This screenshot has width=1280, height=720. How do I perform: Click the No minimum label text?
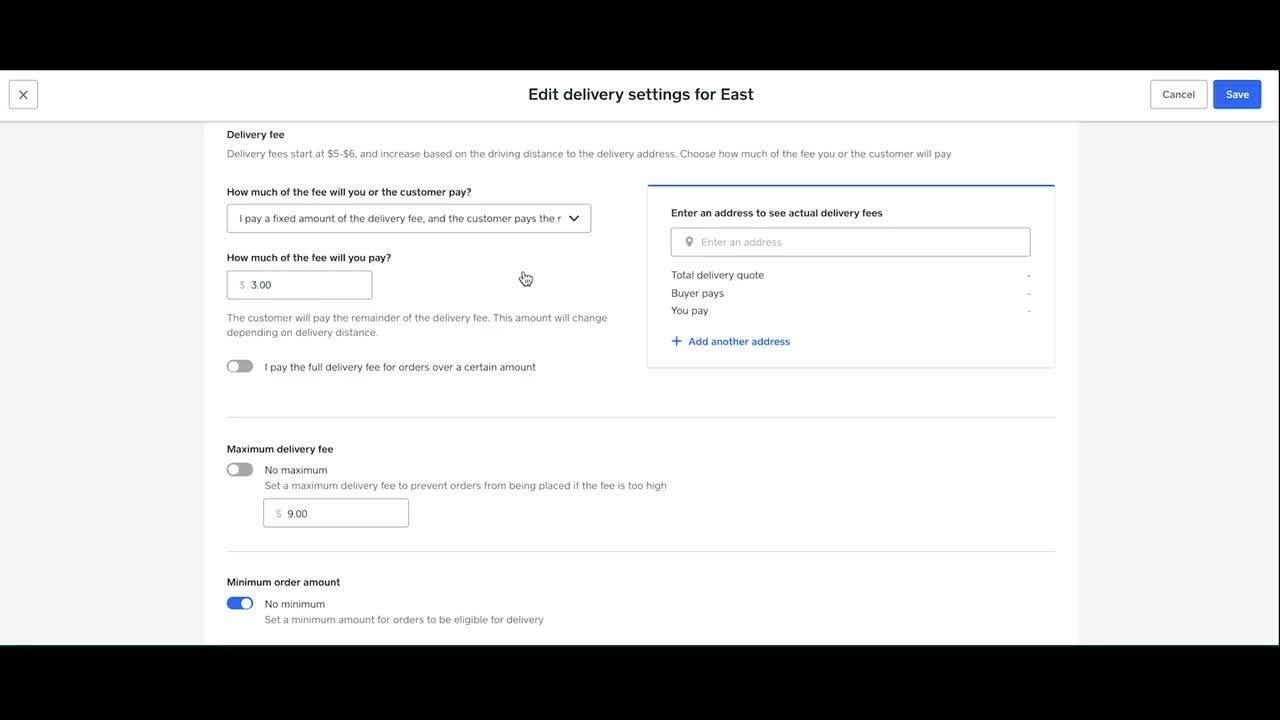tap(295, 604)
